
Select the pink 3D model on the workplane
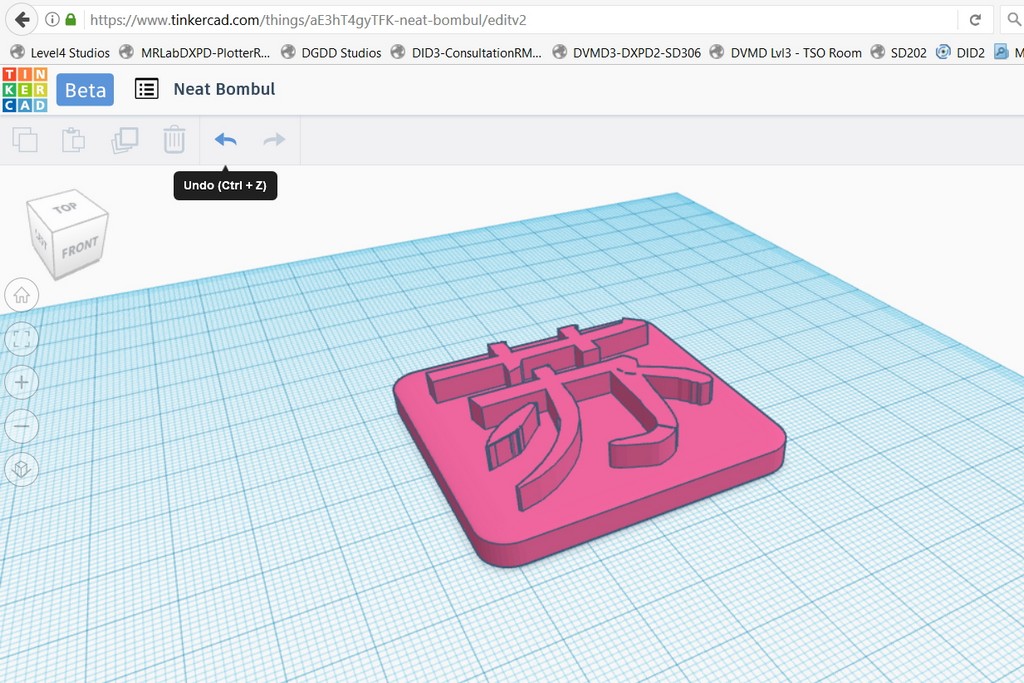click(x=588, y=443)
